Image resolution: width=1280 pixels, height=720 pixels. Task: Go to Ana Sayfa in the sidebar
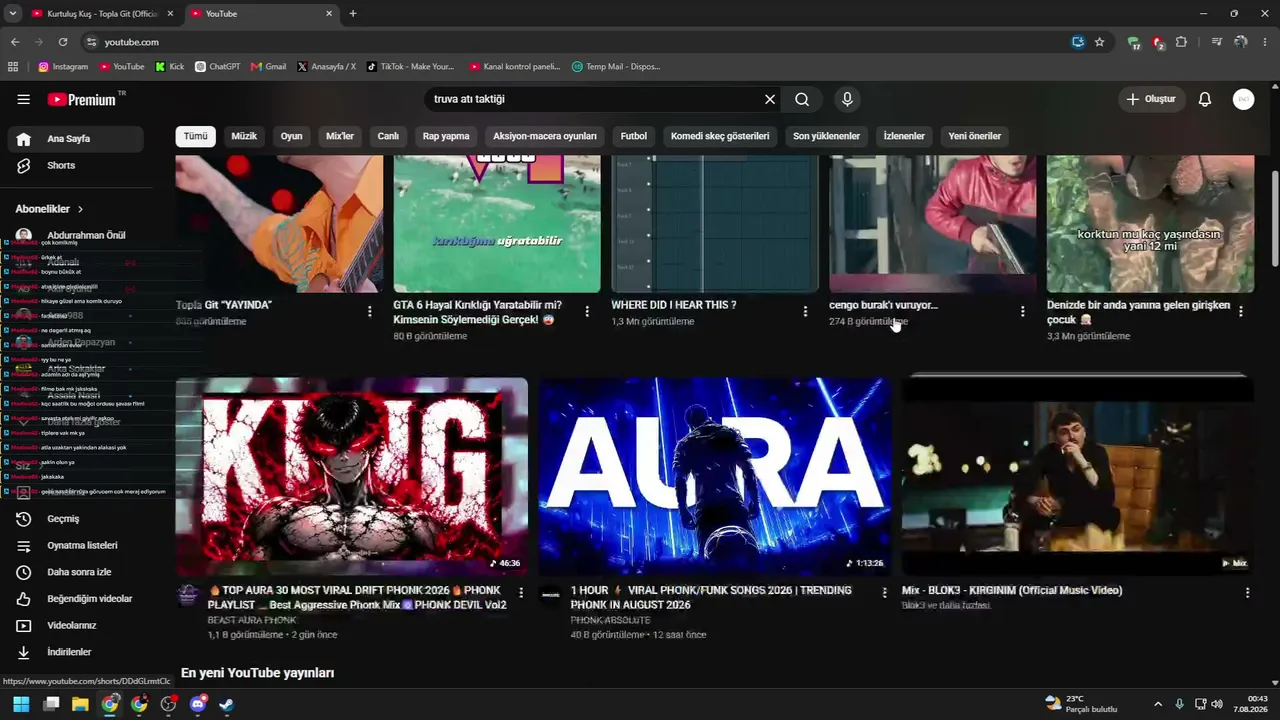click(x=76, y=139)
